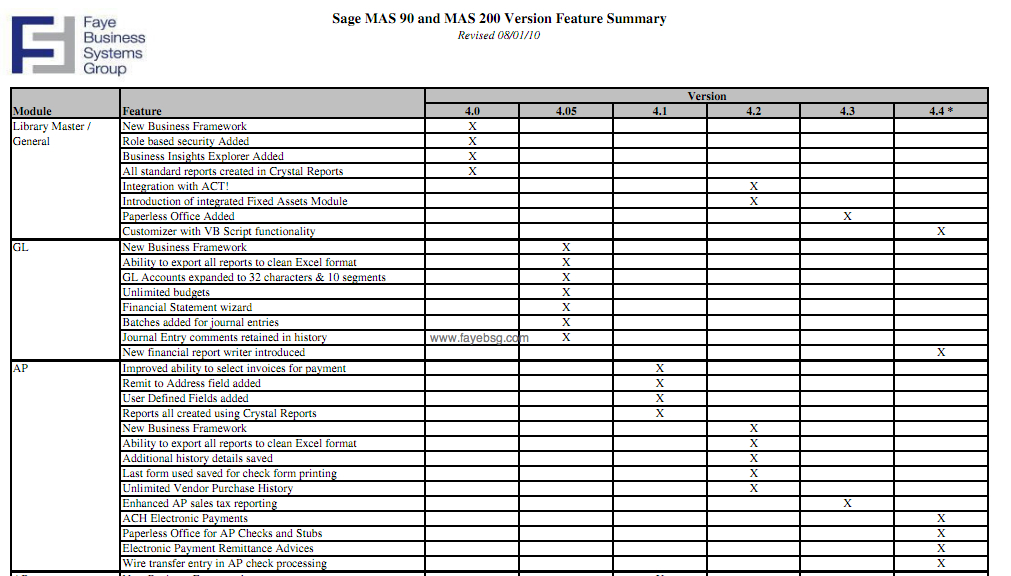
Task: Click the Library Master / General module cell
Action: [x=65, y=179]
